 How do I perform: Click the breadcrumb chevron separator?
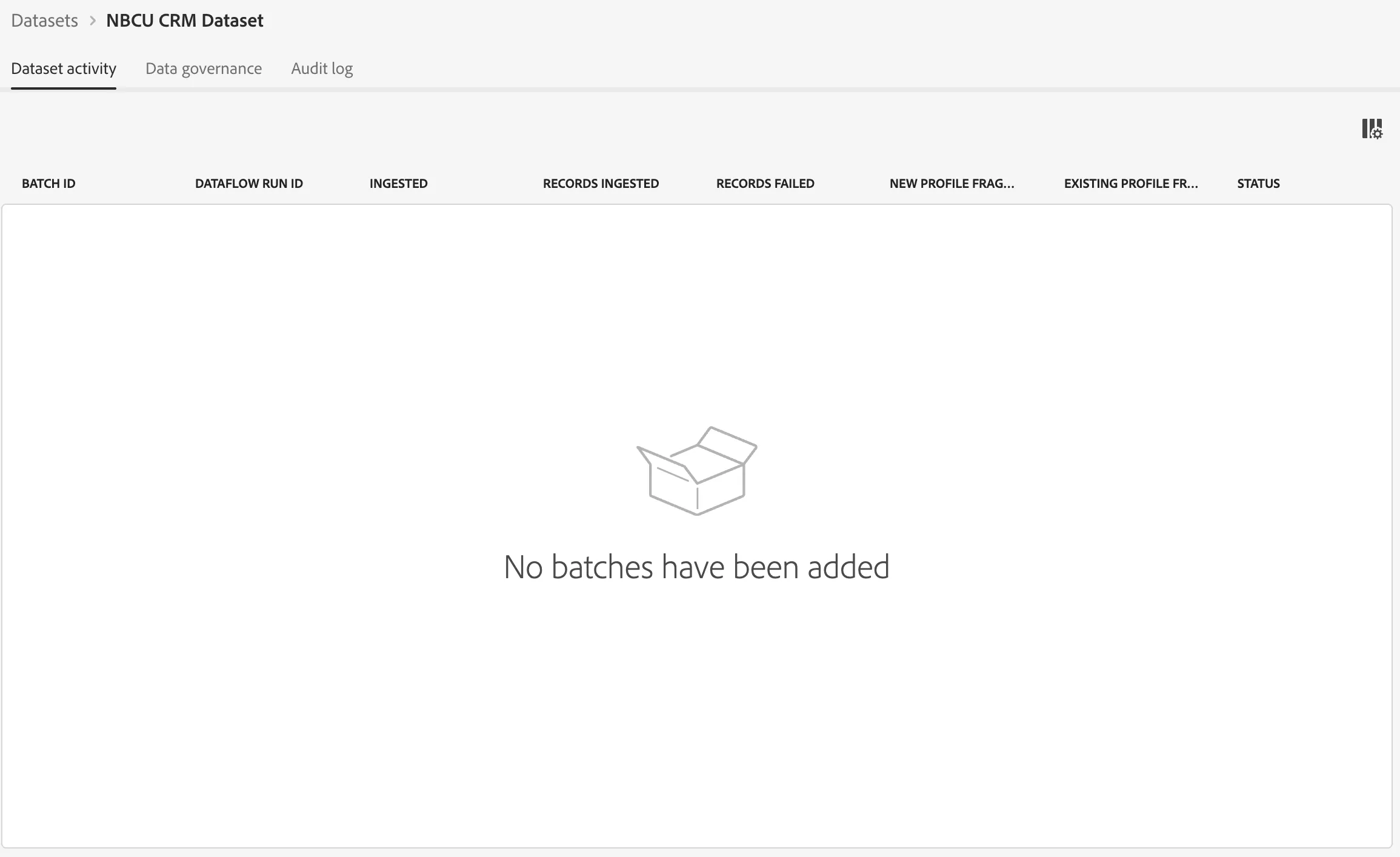tap(93, 21)
